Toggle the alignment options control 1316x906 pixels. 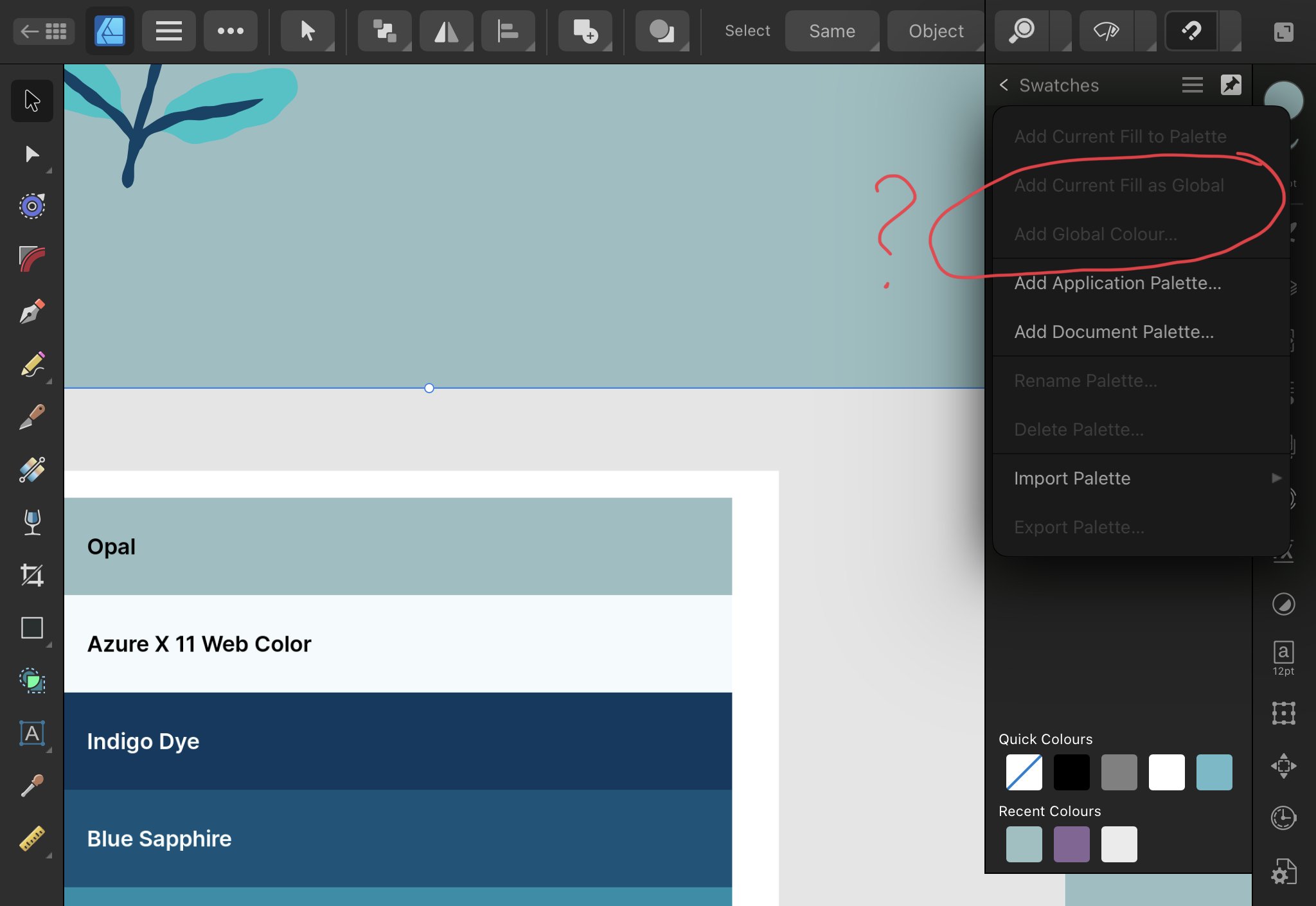click(507, 30)
